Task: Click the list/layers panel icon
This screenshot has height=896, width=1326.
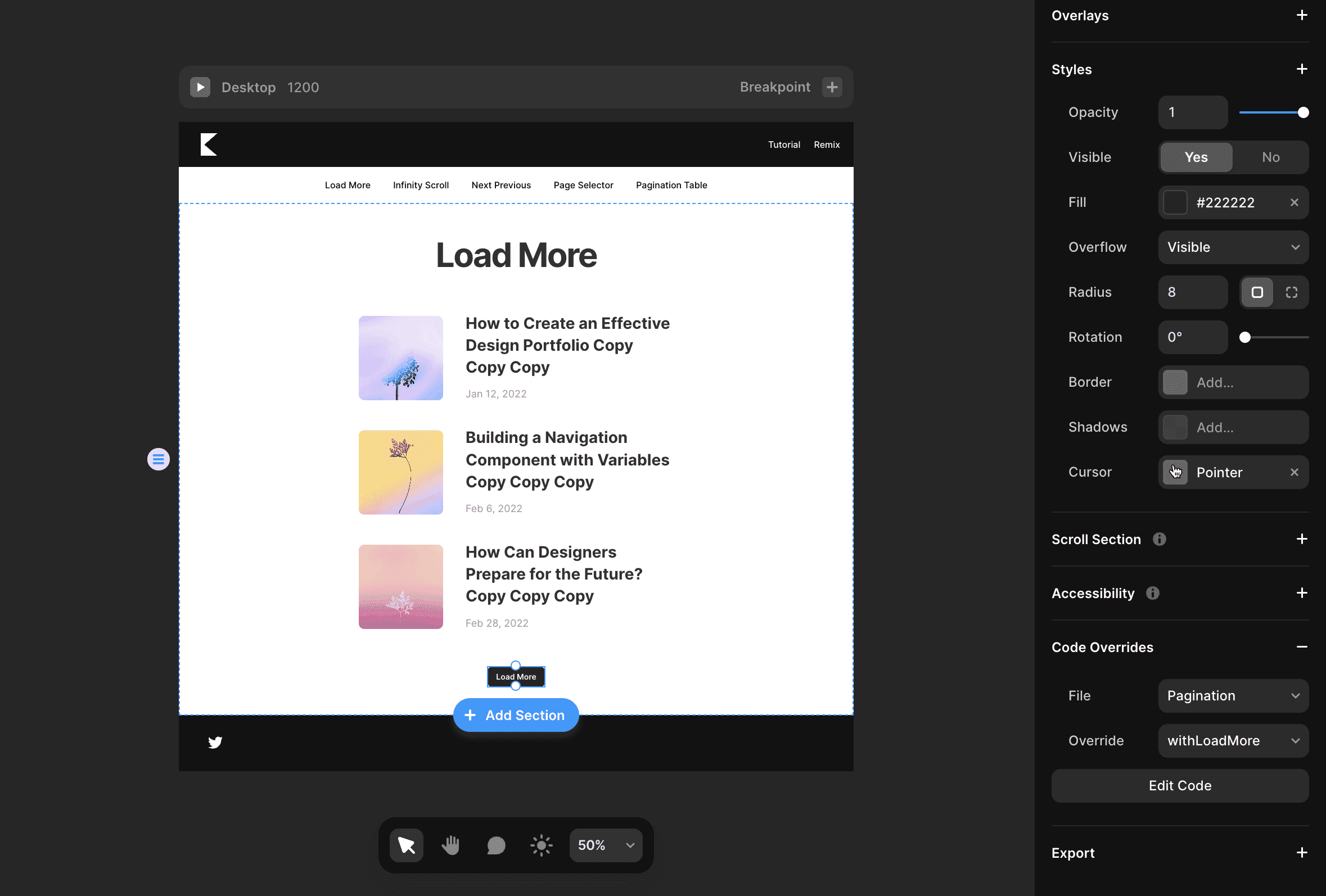Action: 159,459
